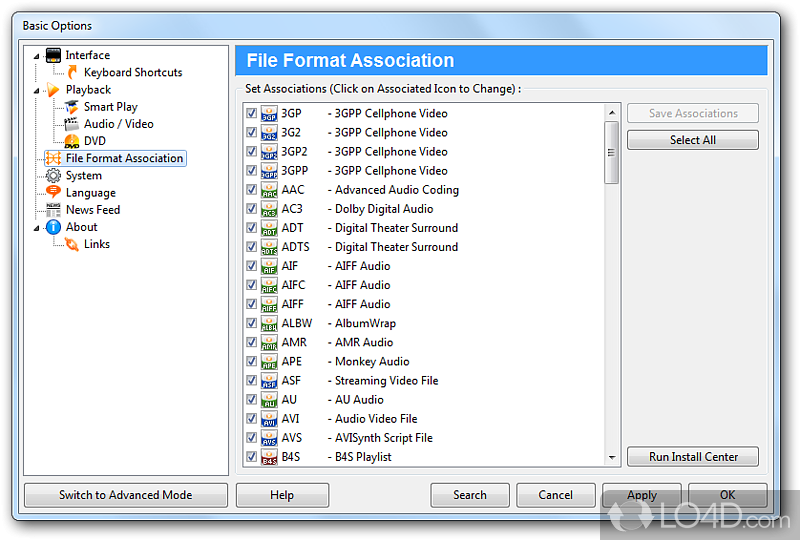Open Keyboard Shortcuts via its arrow icon
Image resolution: width=800 pixels, height=540 pixels.
[72, 72]
